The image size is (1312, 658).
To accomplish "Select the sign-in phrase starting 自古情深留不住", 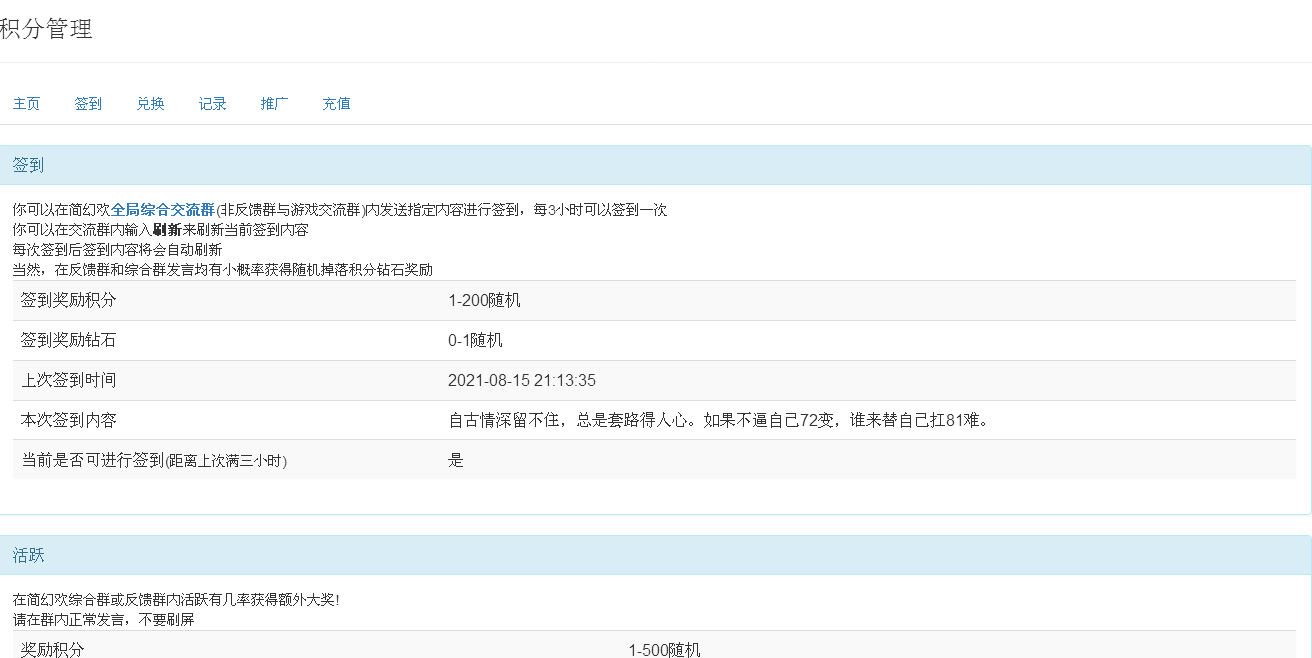I will [x=719, y=420].
